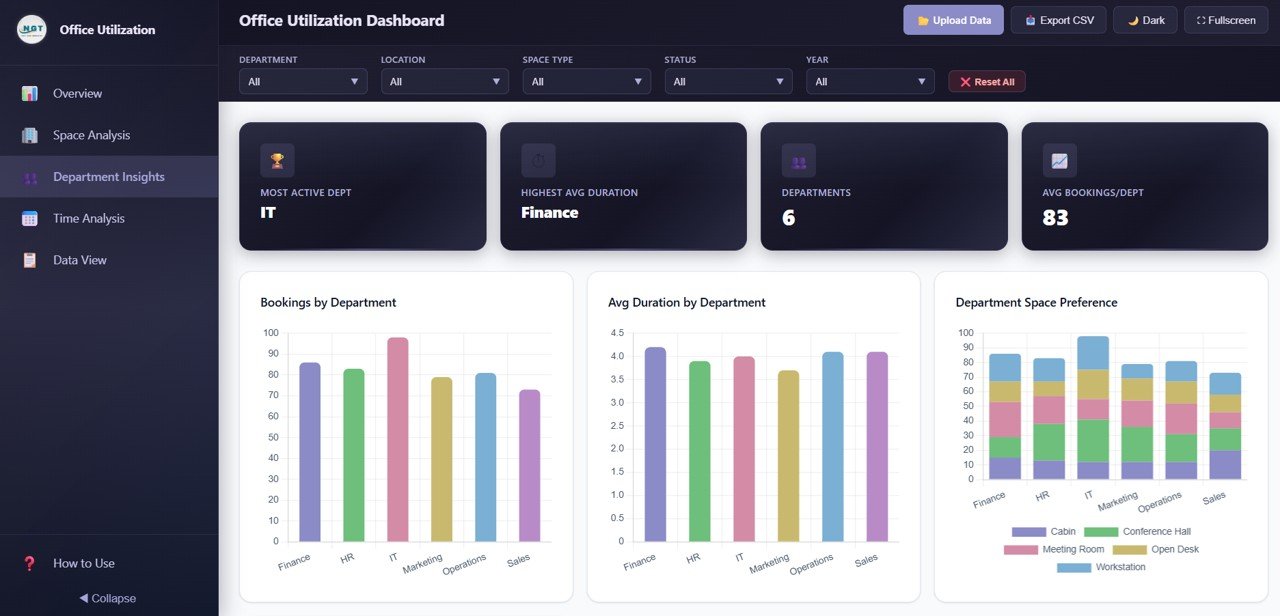Switch to the Time Analysis section
Image resolution: width=1280 pixels, height=616 pixels.
[89, 218]
